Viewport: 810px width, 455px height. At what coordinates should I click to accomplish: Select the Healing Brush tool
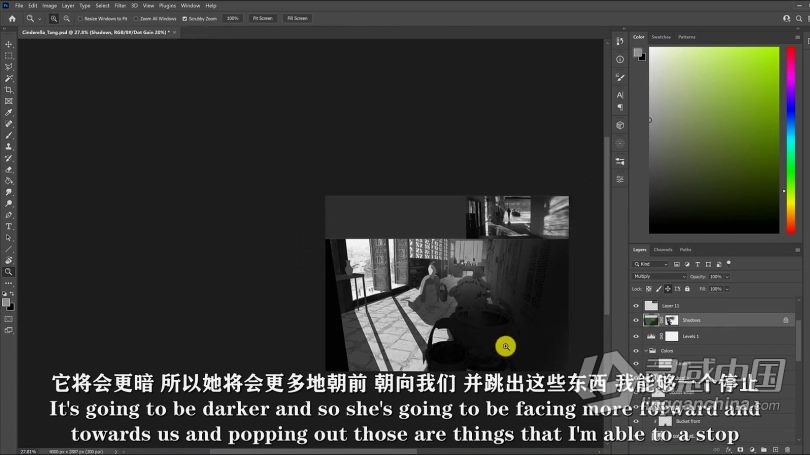point(9,124)
